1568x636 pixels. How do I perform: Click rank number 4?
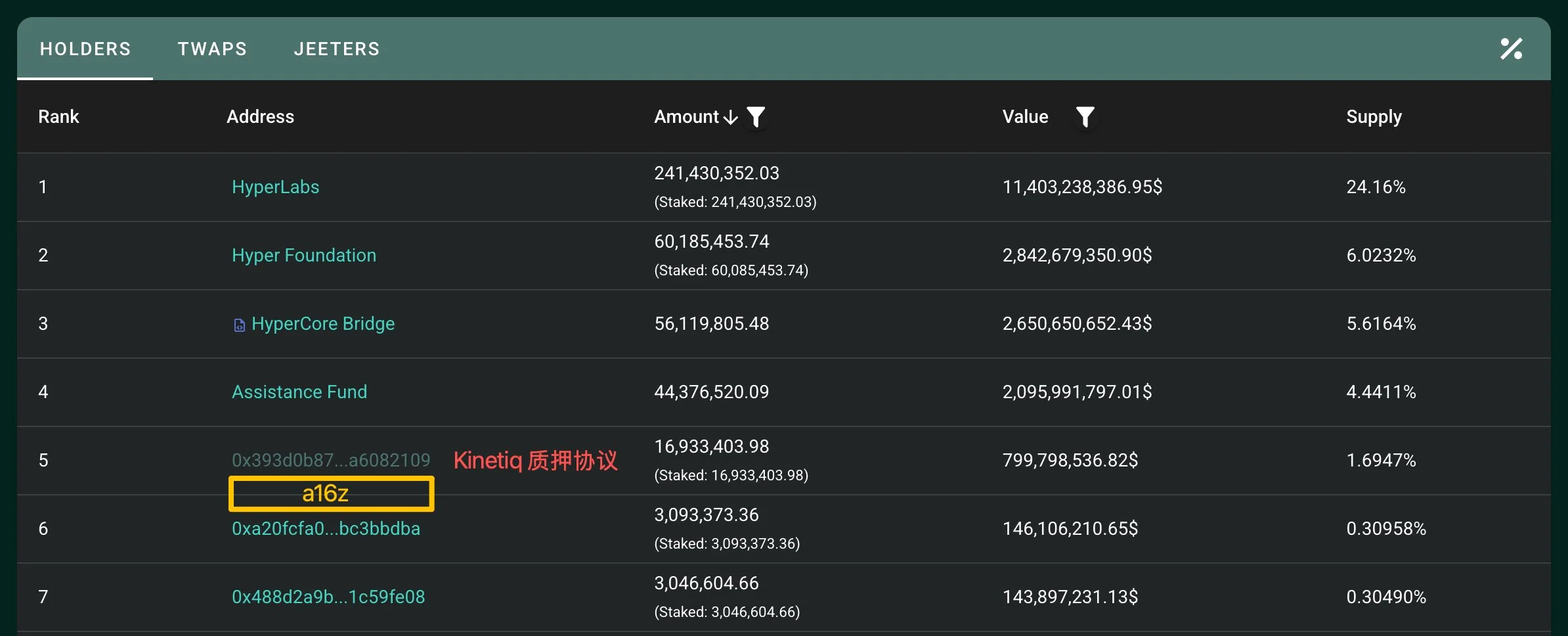(43, 392)
